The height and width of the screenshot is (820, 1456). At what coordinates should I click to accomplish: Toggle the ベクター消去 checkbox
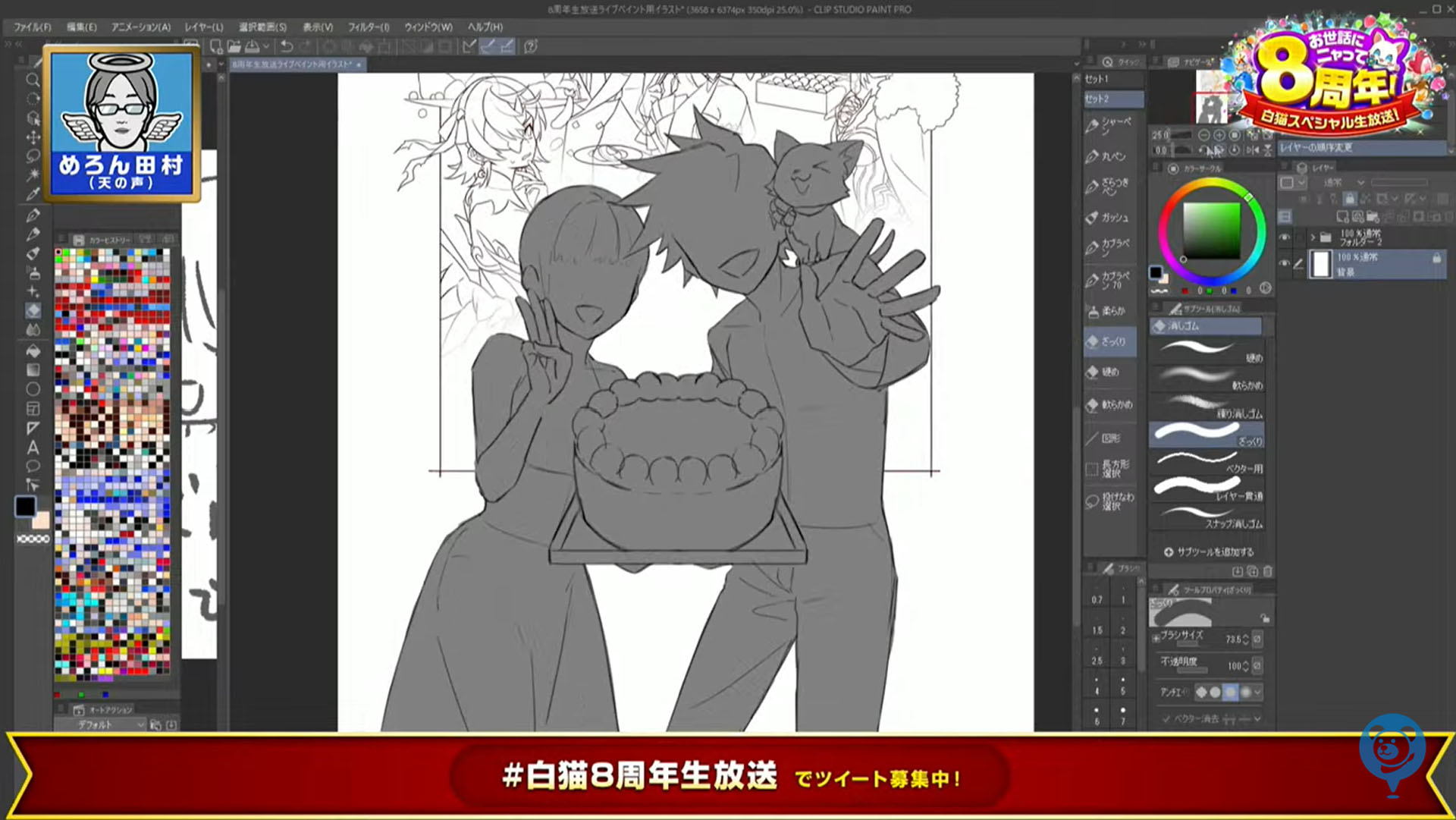pyautogui.click(x=1166, y=718)
